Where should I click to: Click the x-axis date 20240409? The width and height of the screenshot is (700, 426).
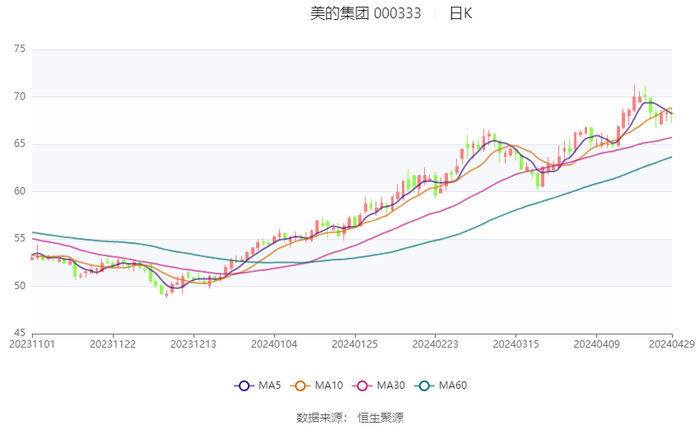597,344
